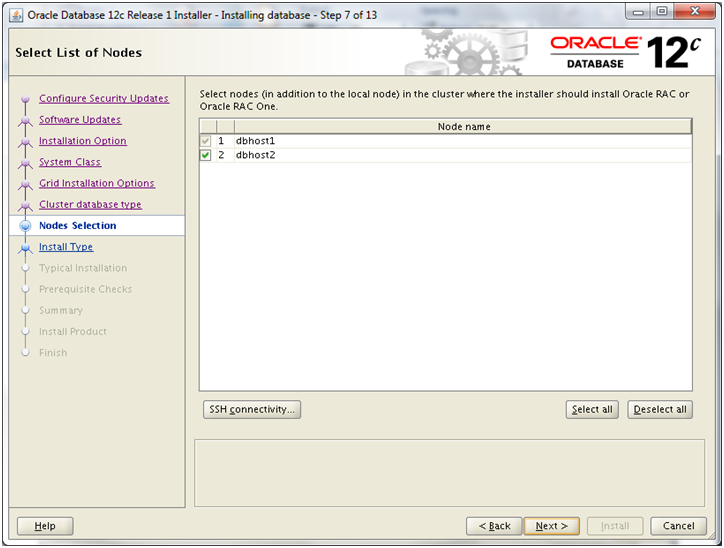Image resolution: width=724 pixels, height=548 pixels.
Task: Go to the next installer step
Action: [551, 526]
